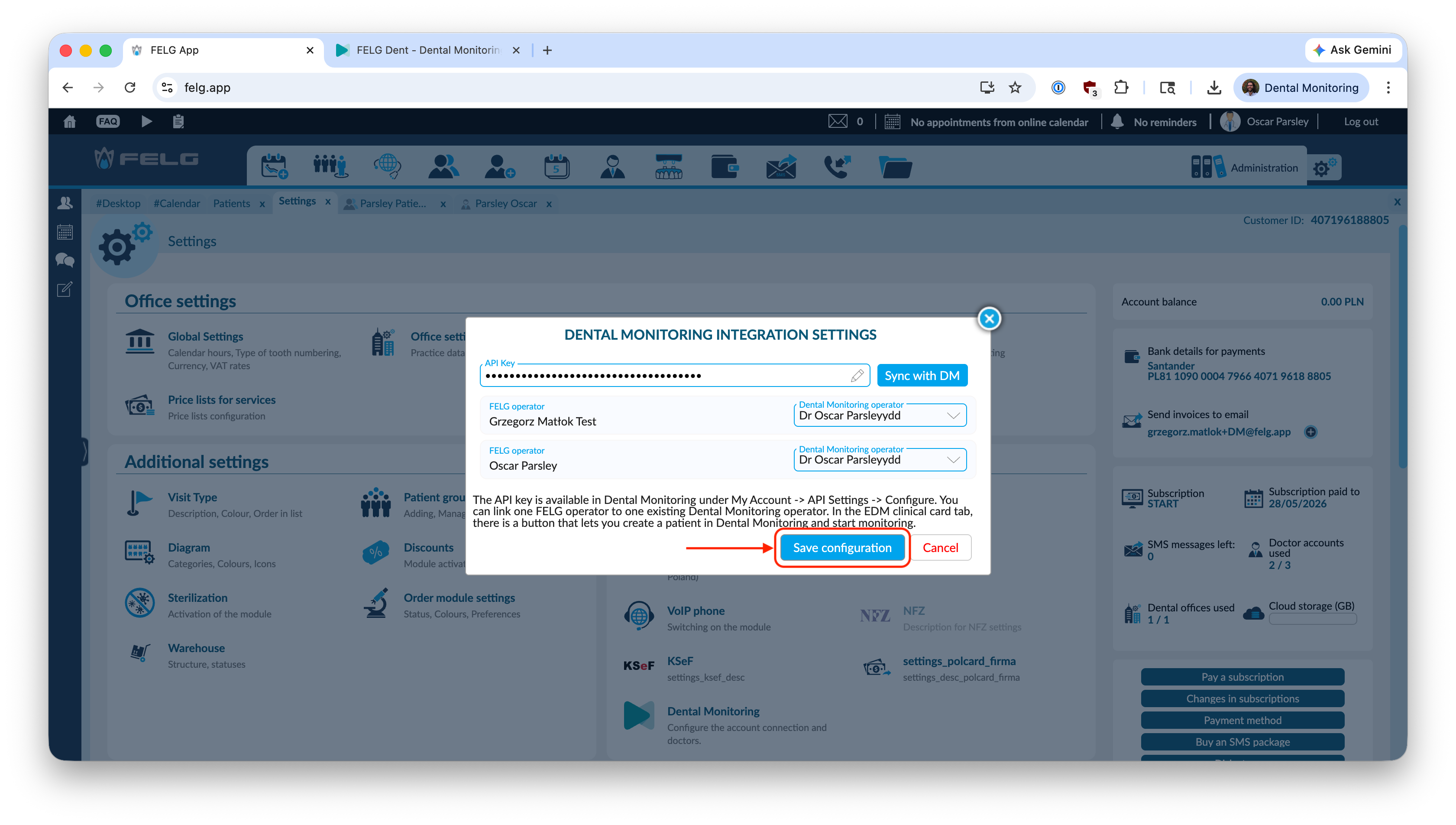Open the wallet finances icon

(x=725, y=166)
